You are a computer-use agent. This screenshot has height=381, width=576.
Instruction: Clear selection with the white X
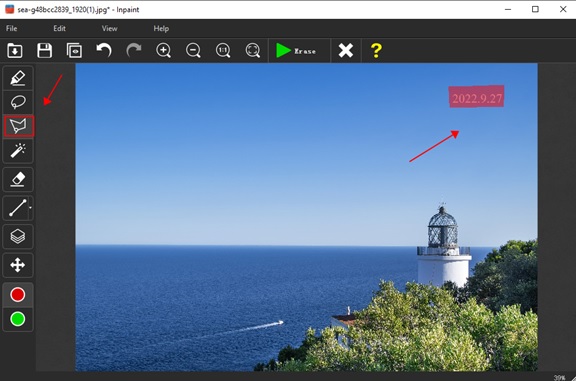coord(346,51)
